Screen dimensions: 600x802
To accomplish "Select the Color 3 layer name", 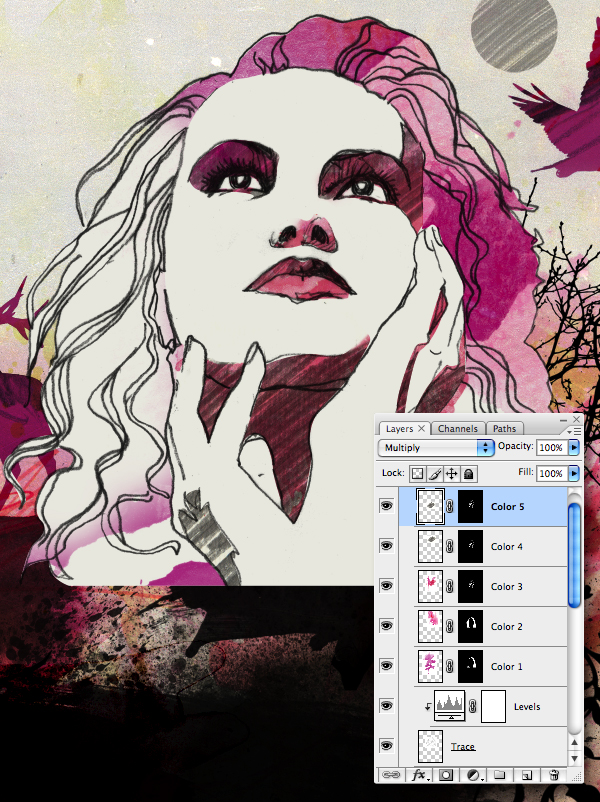I will (x=507, y=586).
